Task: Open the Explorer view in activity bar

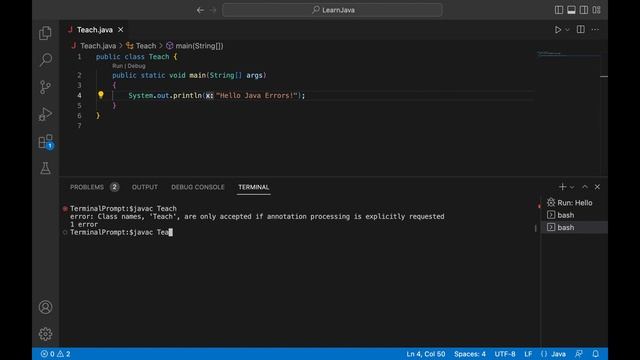Action: 45,33
